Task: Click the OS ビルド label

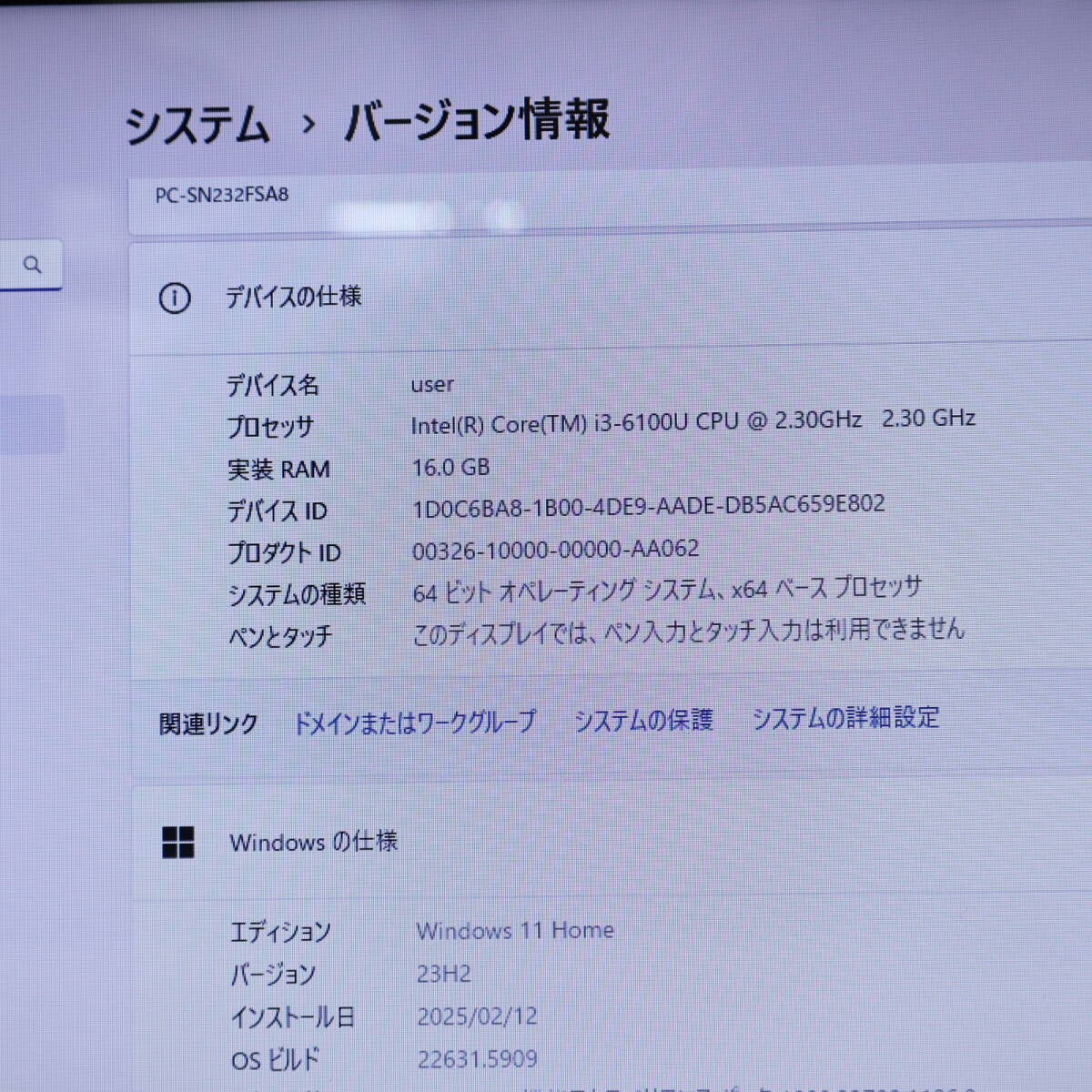Action: [x=276, y=1060]
